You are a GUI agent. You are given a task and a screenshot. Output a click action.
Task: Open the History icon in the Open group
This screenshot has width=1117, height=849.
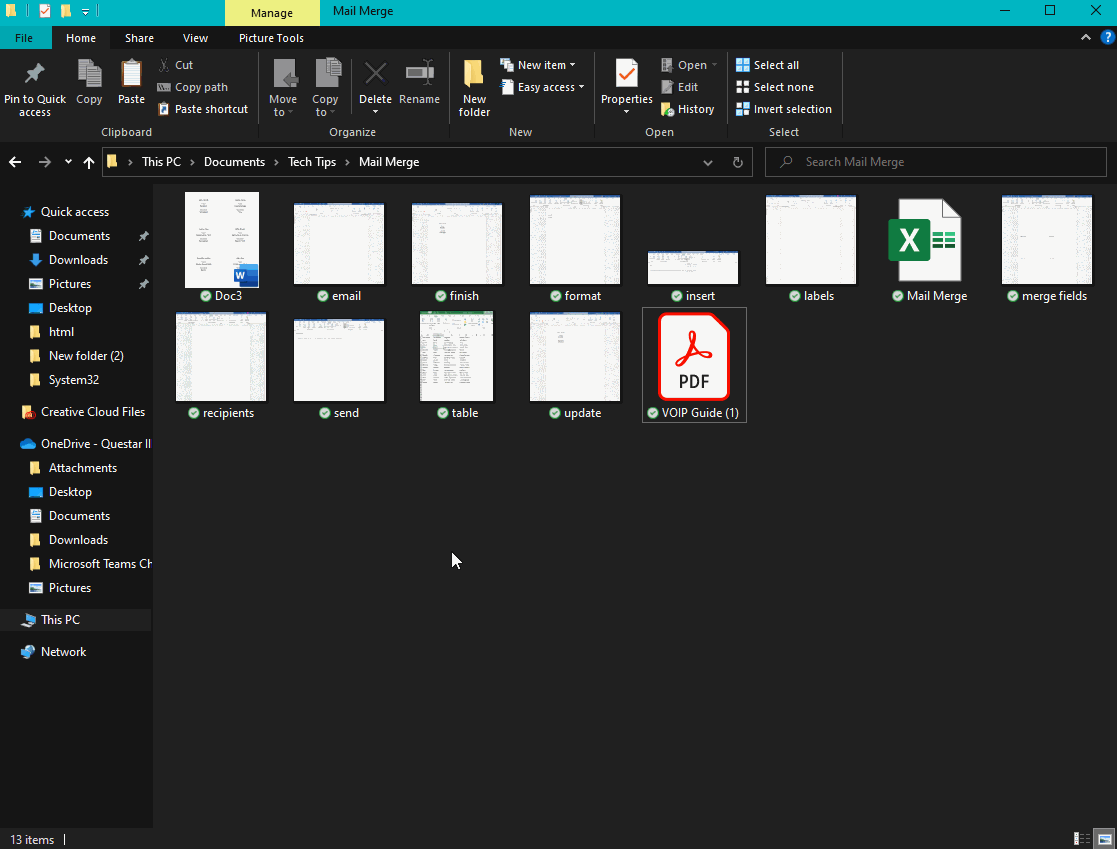tap(687, 109)
